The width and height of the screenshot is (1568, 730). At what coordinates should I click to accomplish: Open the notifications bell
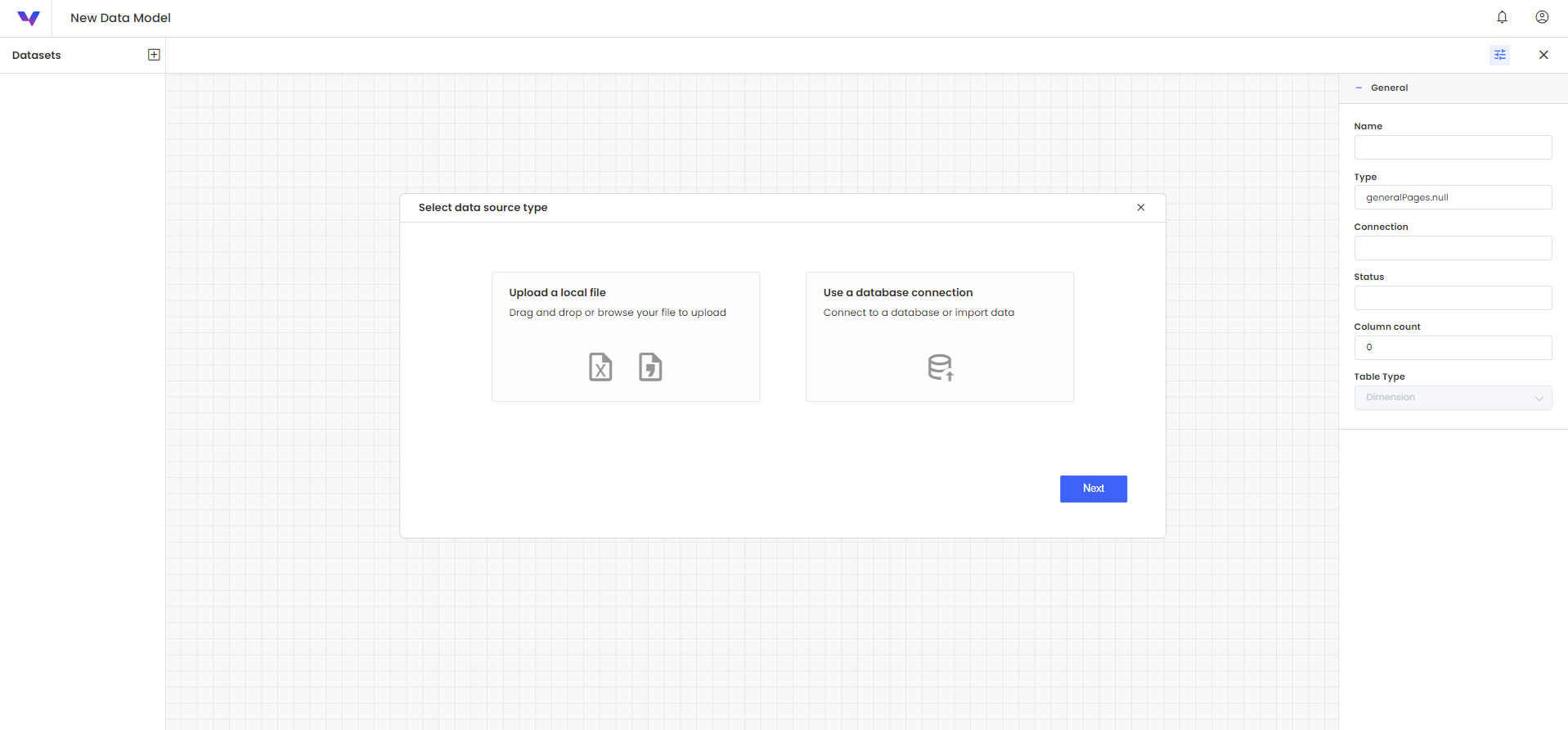(1502, 17)
